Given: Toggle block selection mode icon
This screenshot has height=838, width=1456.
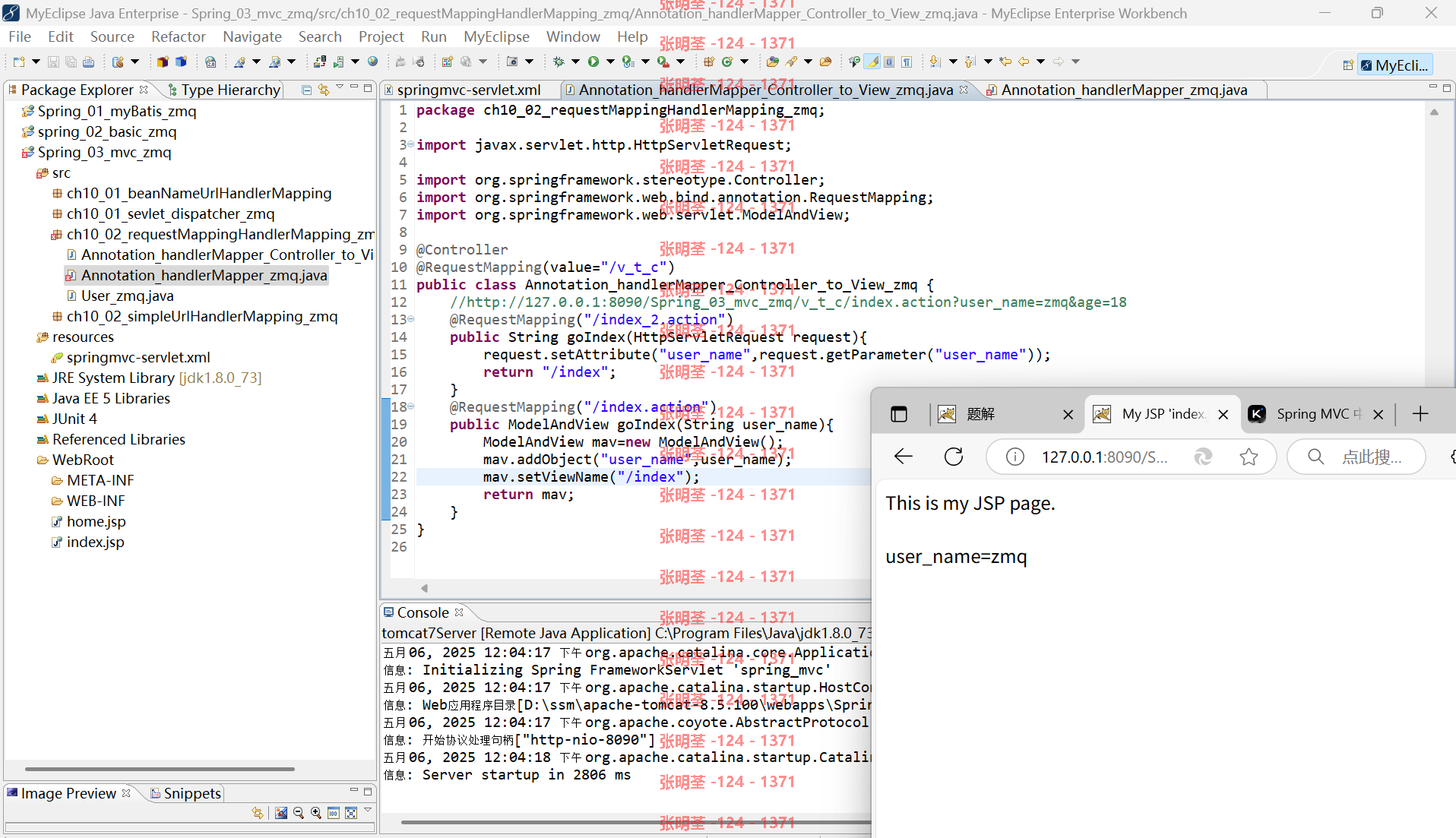Looking at the screenshot, I should pyautogui.click(x=889, y=62).
